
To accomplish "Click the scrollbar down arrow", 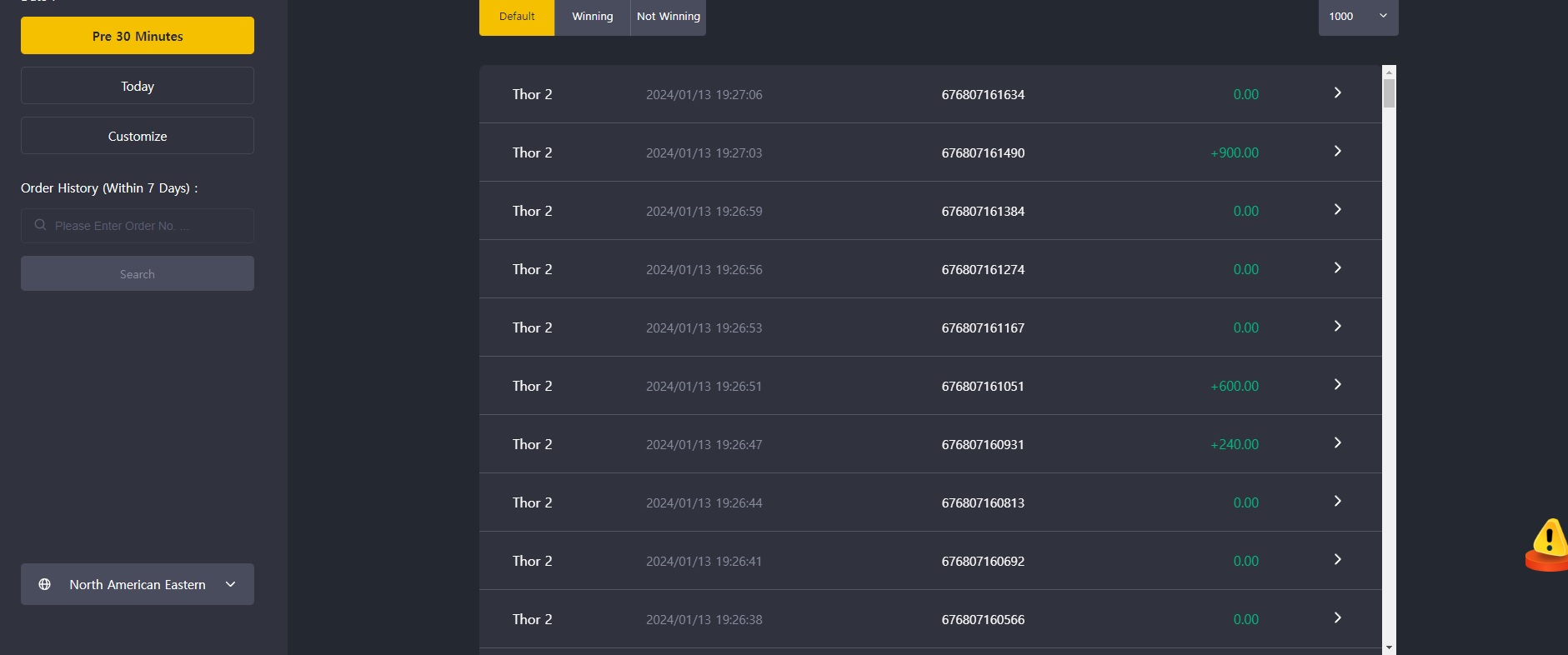I will click(1389, 647).
